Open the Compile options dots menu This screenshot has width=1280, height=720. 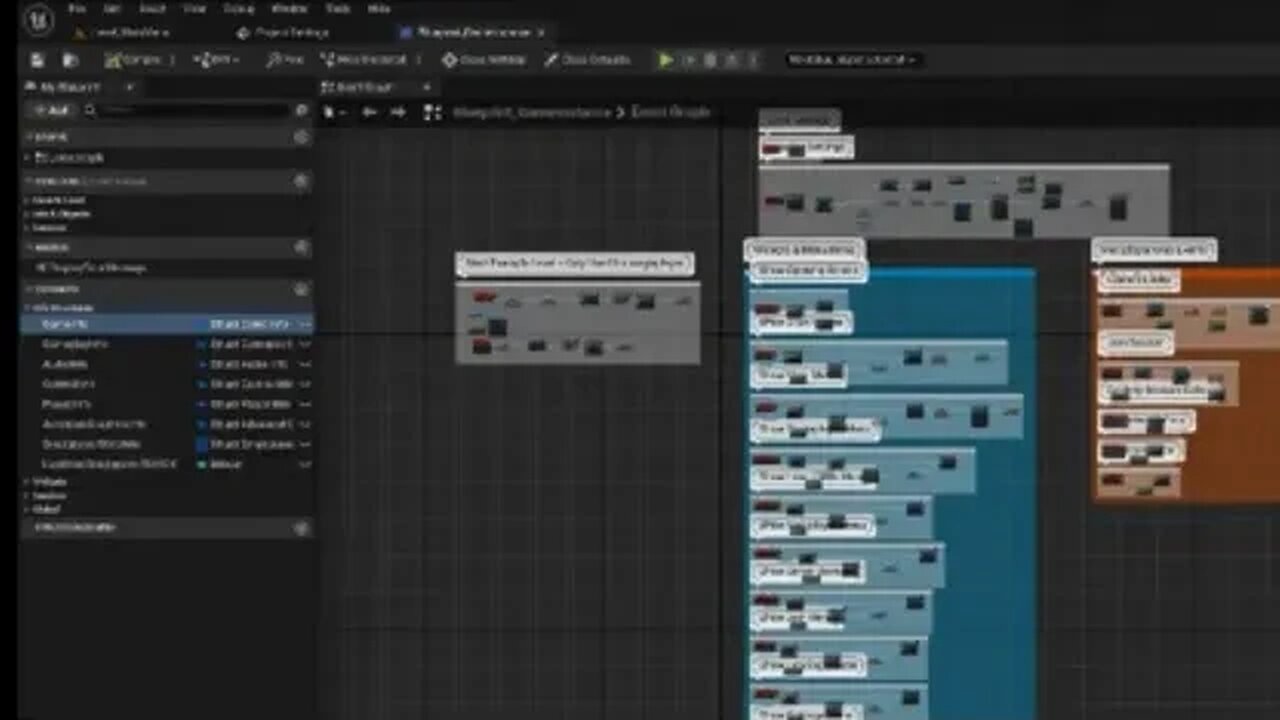pyautogui.click(x=173, y=60)
